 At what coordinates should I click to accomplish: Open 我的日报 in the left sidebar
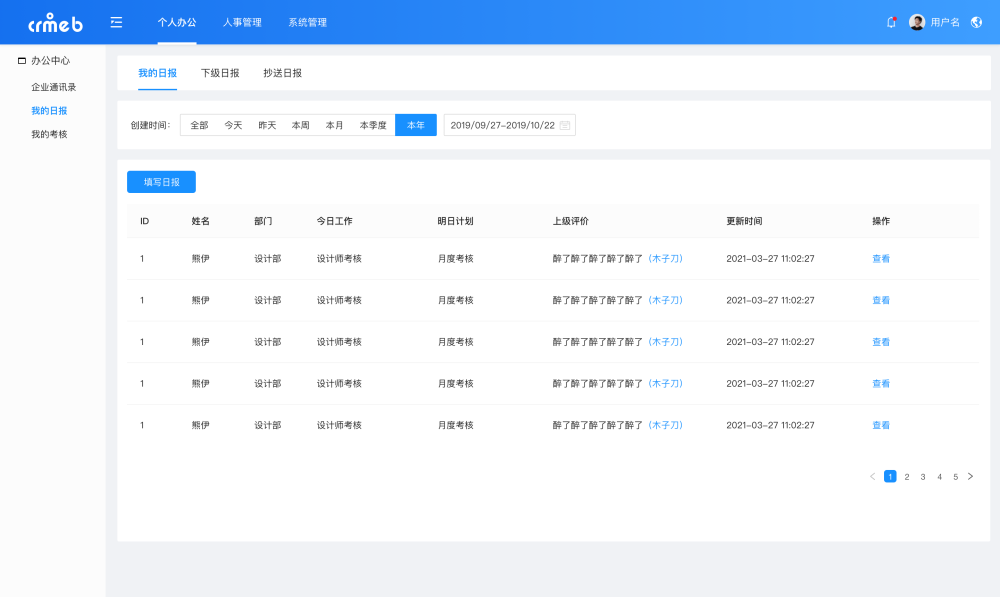click(x=49, y=111)
